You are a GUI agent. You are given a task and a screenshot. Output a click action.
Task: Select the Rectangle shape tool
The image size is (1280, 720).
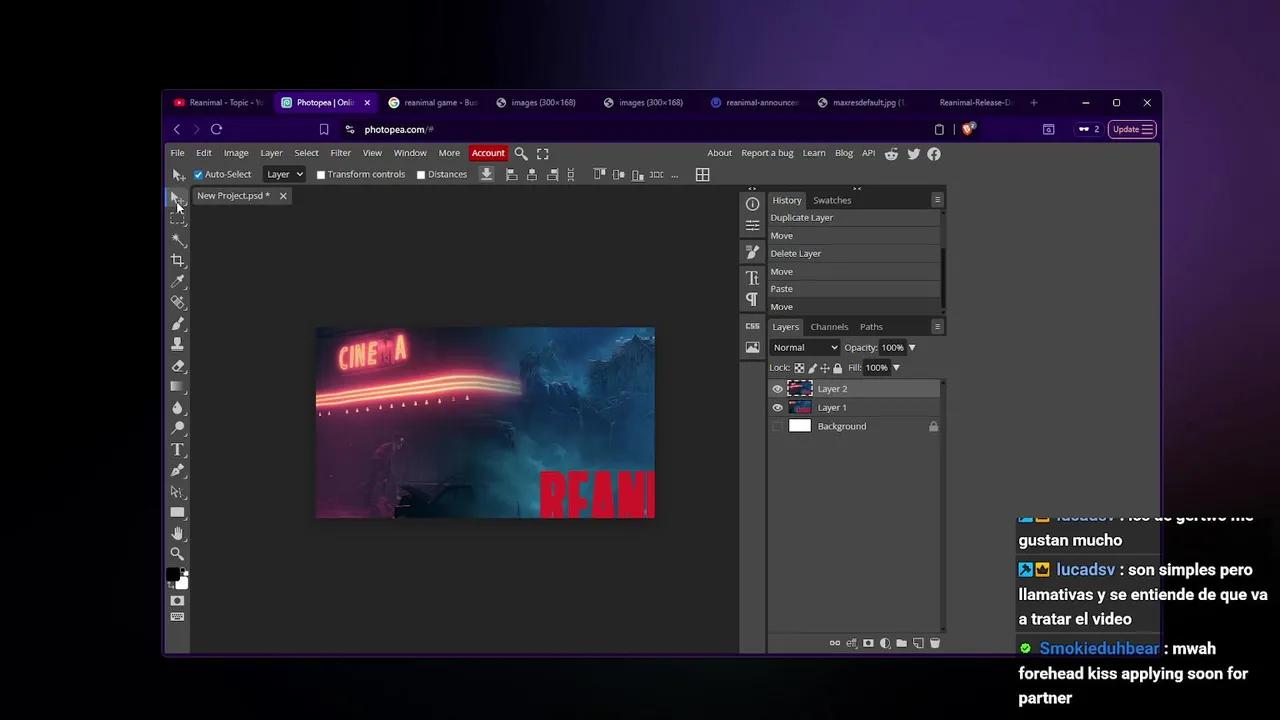coord(177,512)
